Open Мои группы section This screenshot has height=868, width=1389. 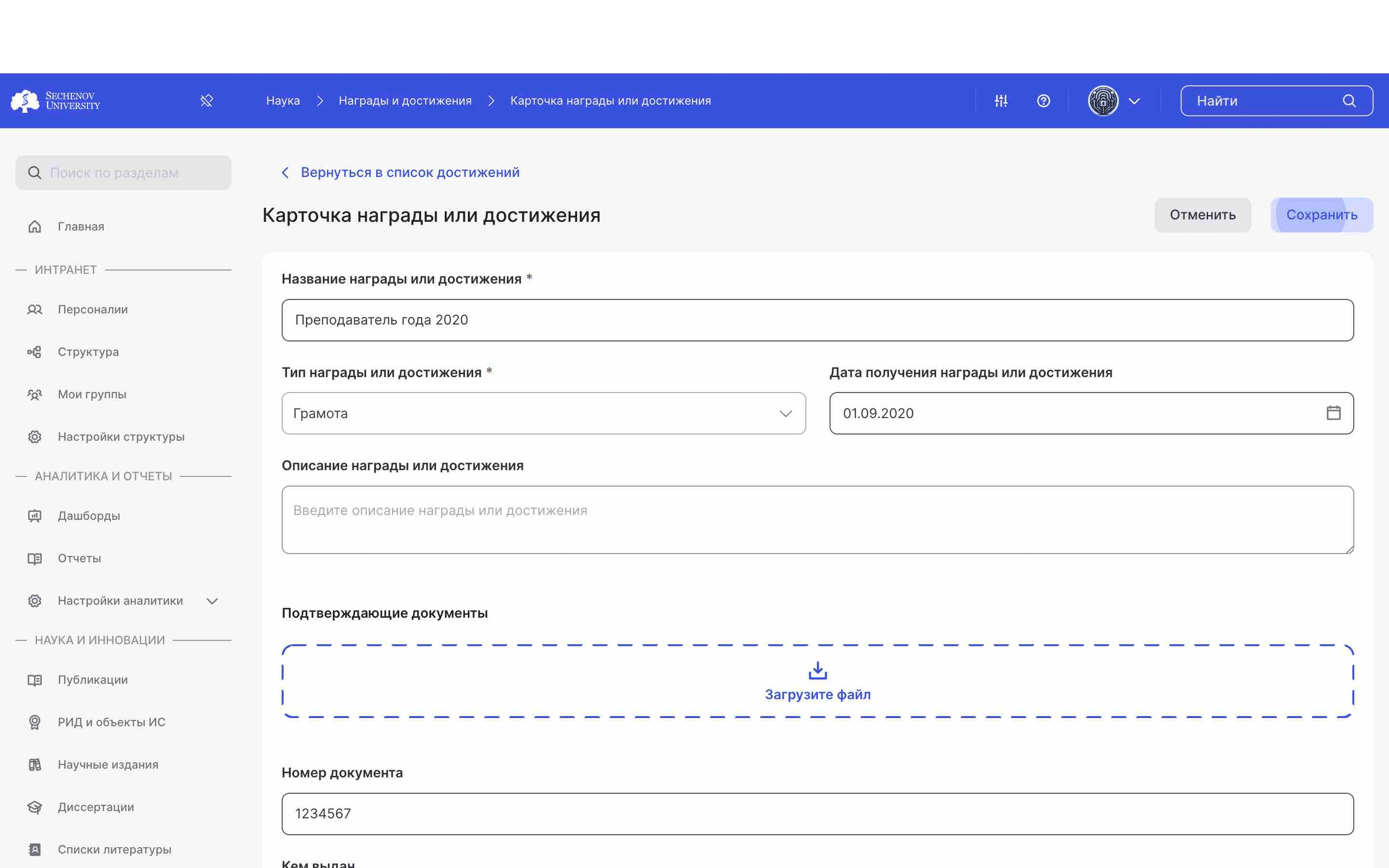(x=92, y=394)
